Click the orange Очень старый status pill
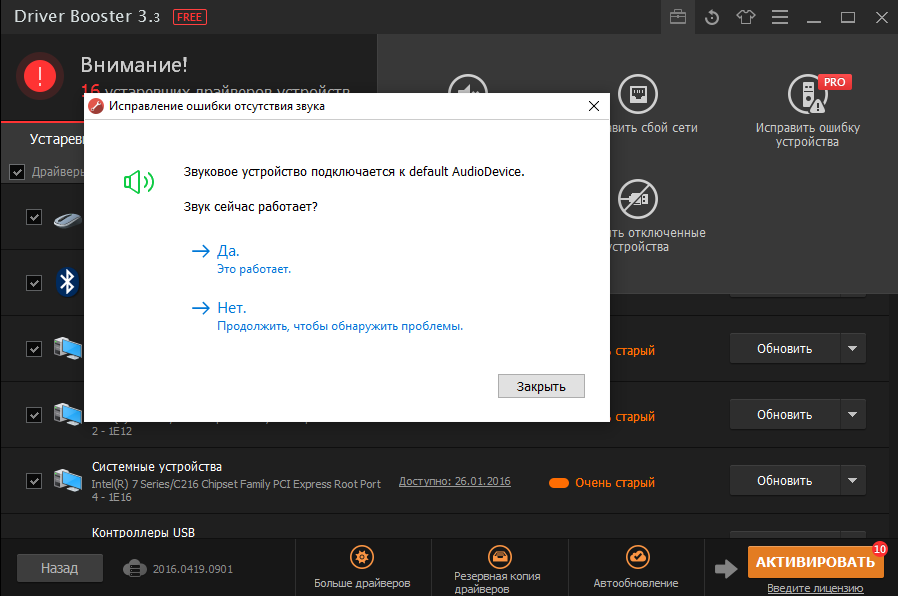Viewport: 898px width, 596px height. (x=559, y=483)
